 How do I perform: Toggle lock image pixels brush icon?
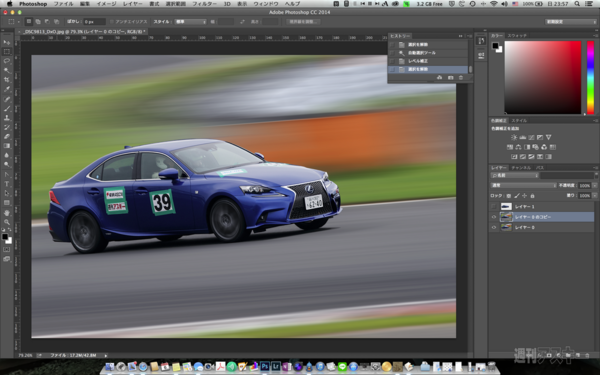[x=517, y=196]
